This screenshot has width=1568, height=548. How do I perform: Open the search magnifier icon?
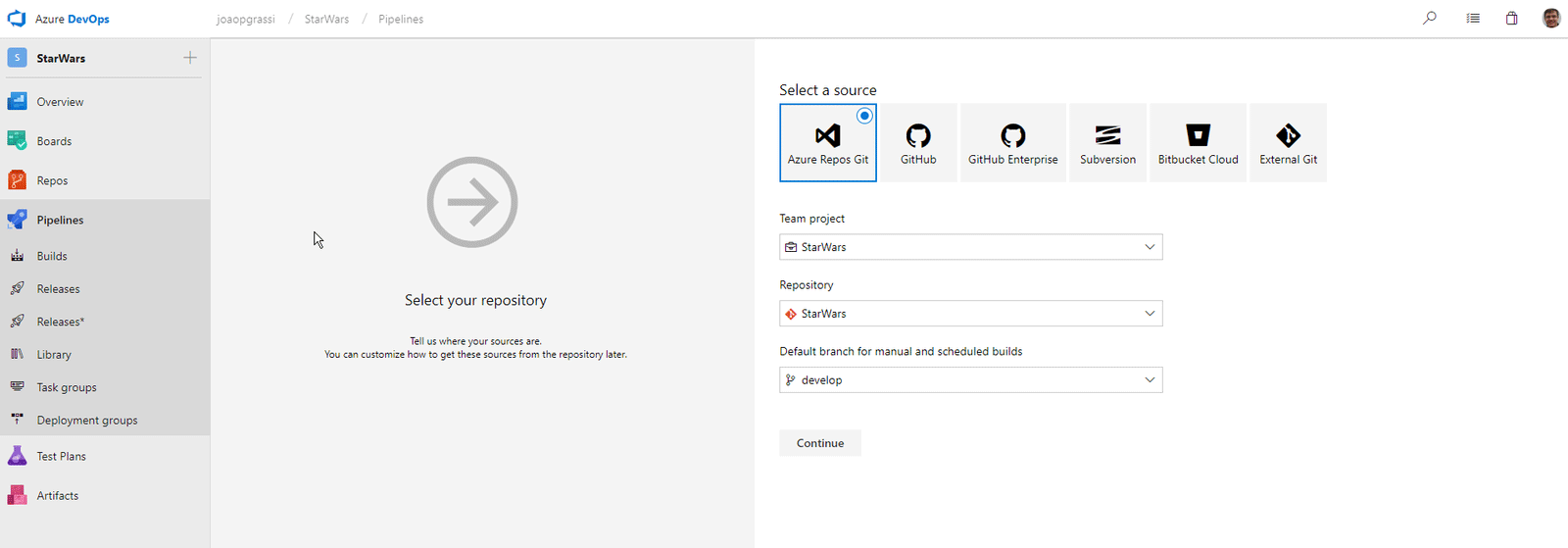tap(1430, 18)
